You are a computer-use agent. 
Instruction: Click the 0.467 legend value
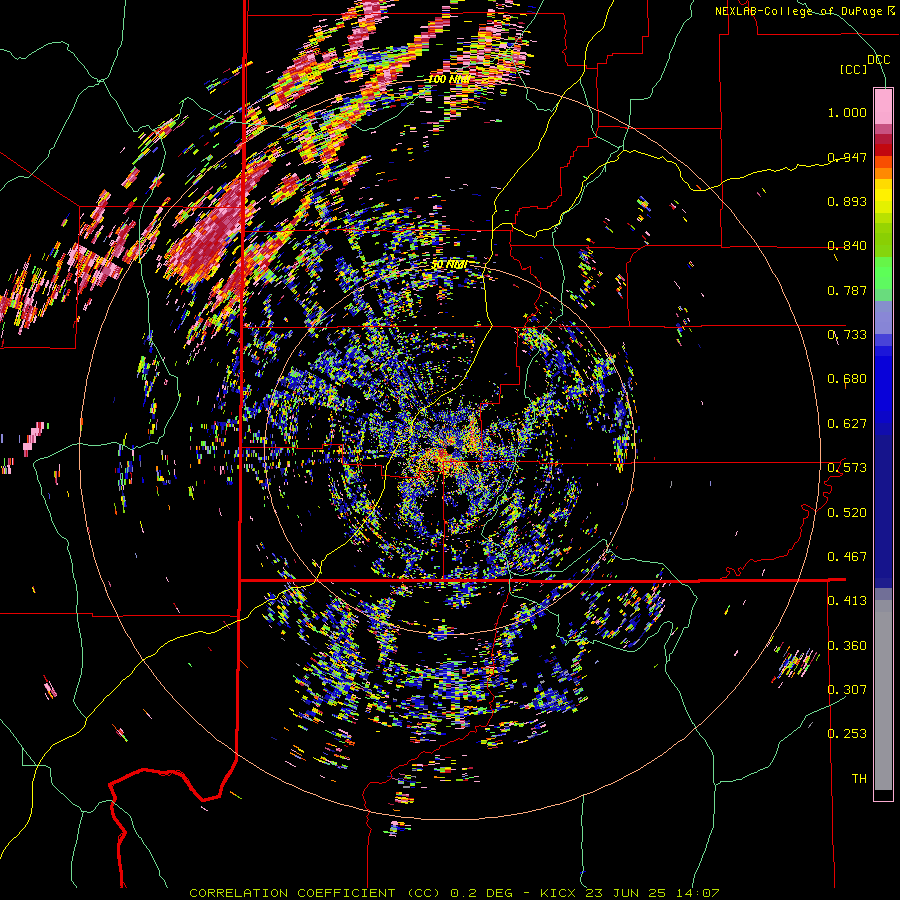[847, 557]
